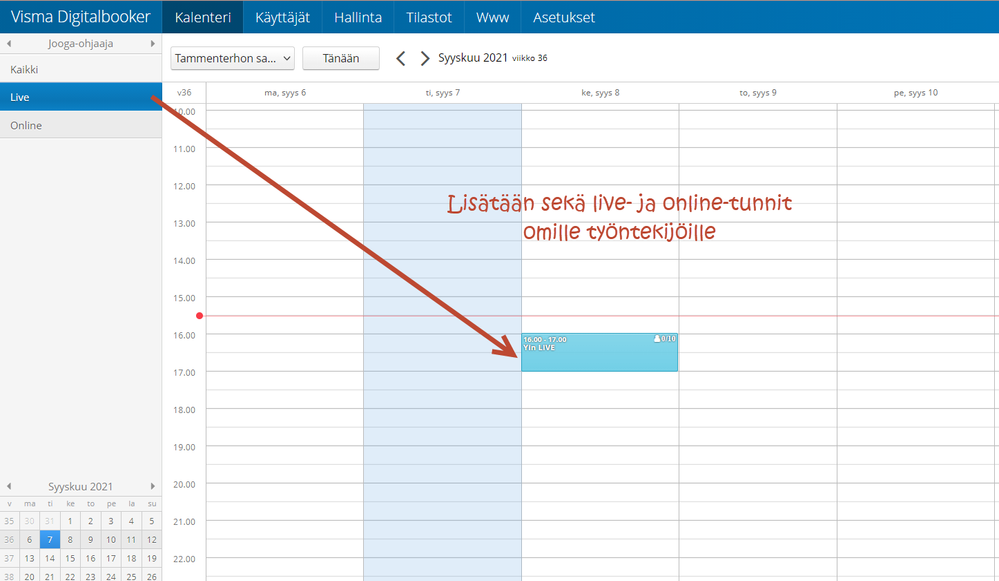
Task: Select day 10 in mini calendar
Action: (x=111, y=540)
